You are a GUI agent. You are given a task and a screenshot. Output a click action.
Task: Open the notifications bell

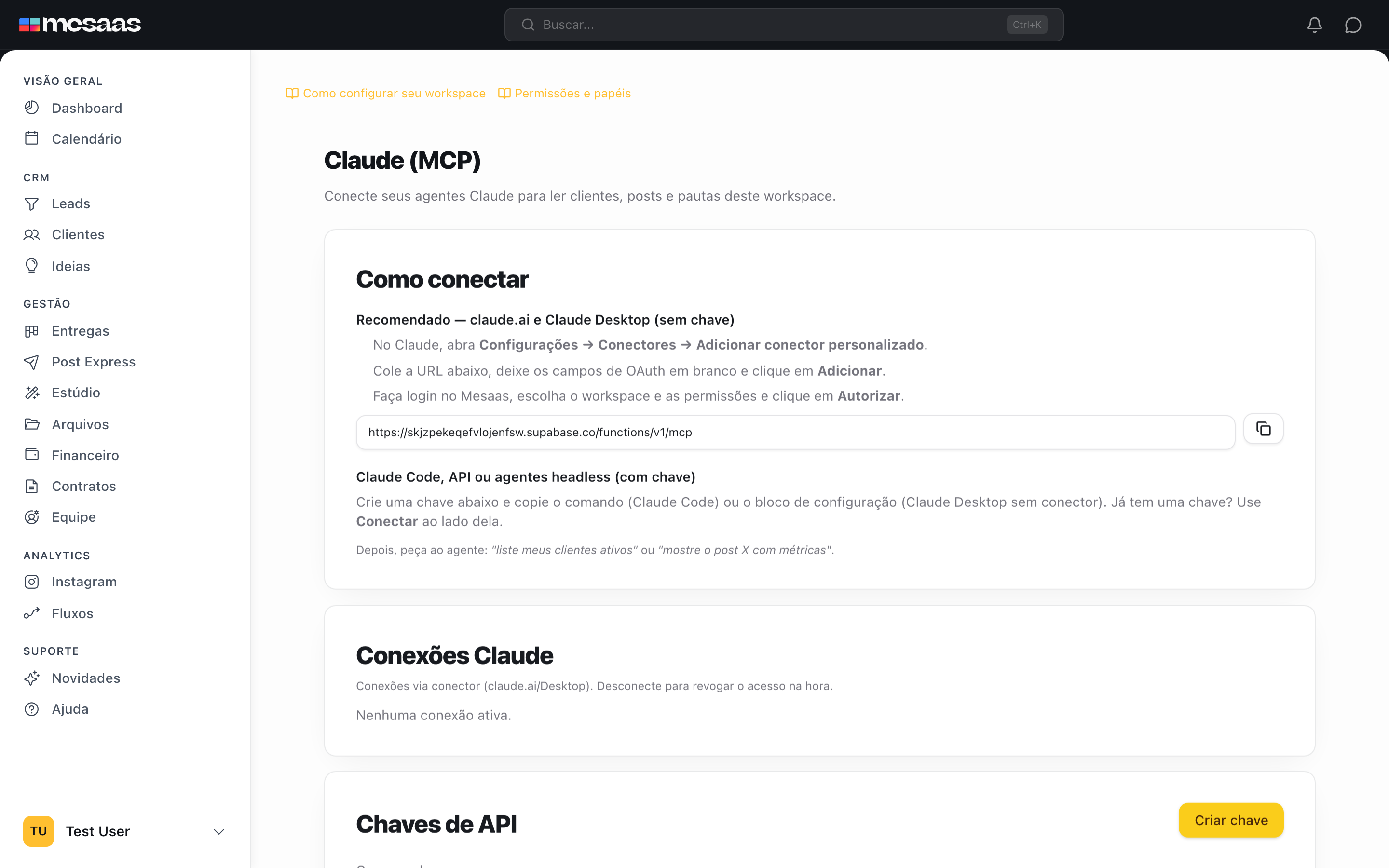(x=1314, y=25)
